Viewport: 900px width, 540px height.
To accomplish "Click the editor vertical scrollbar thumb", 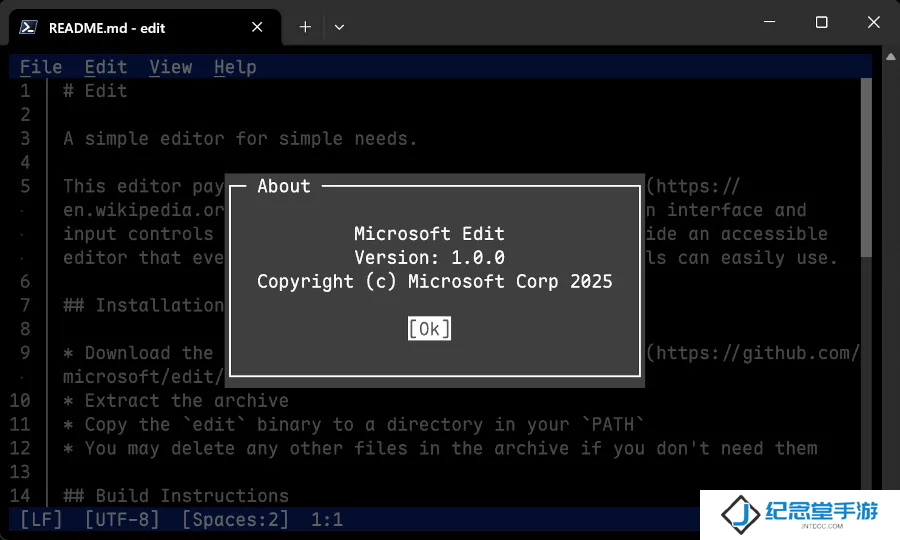I will (x=866, y=168).
